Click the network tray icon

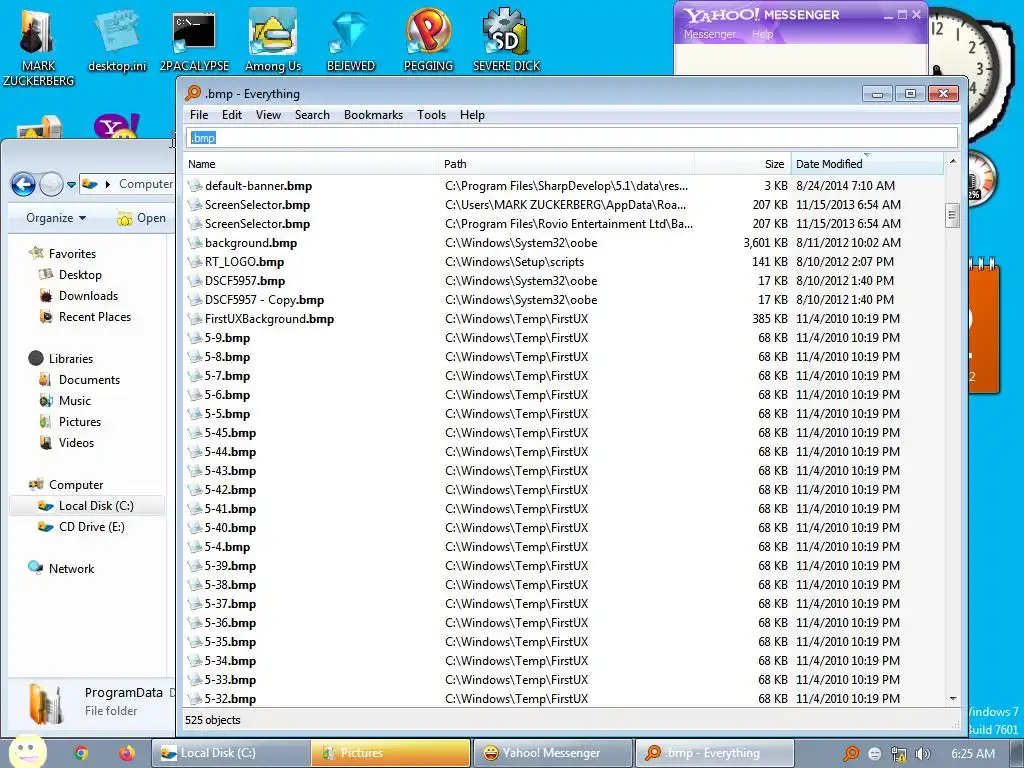899,754
